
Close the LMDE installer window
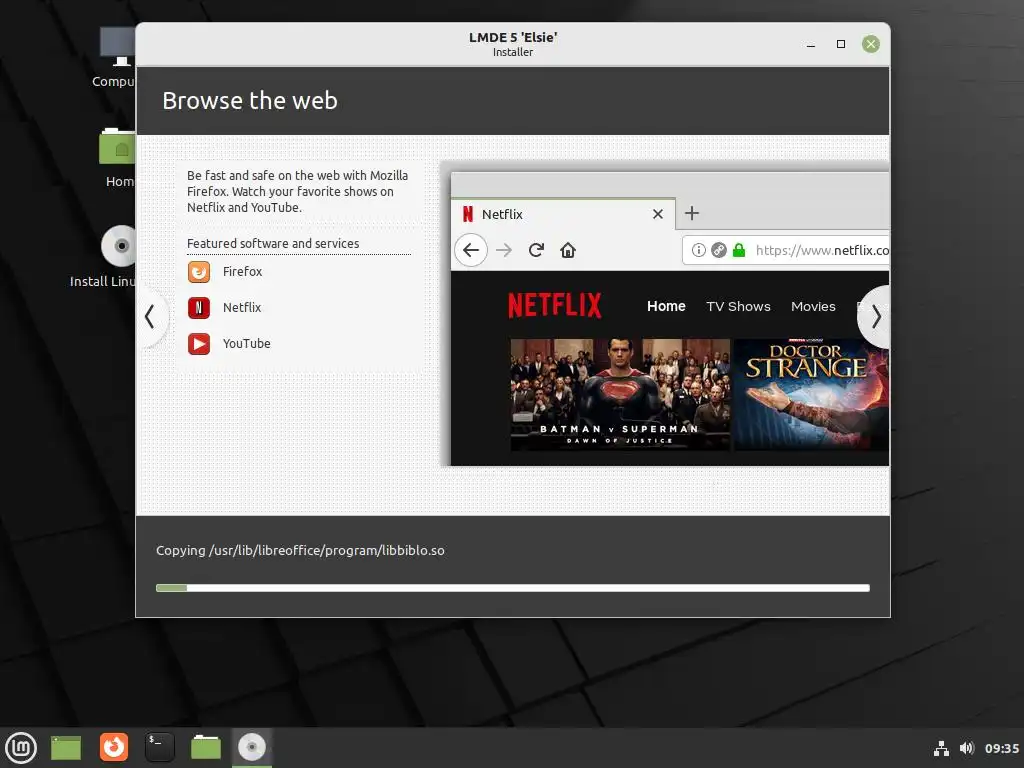tap(871, 44)
